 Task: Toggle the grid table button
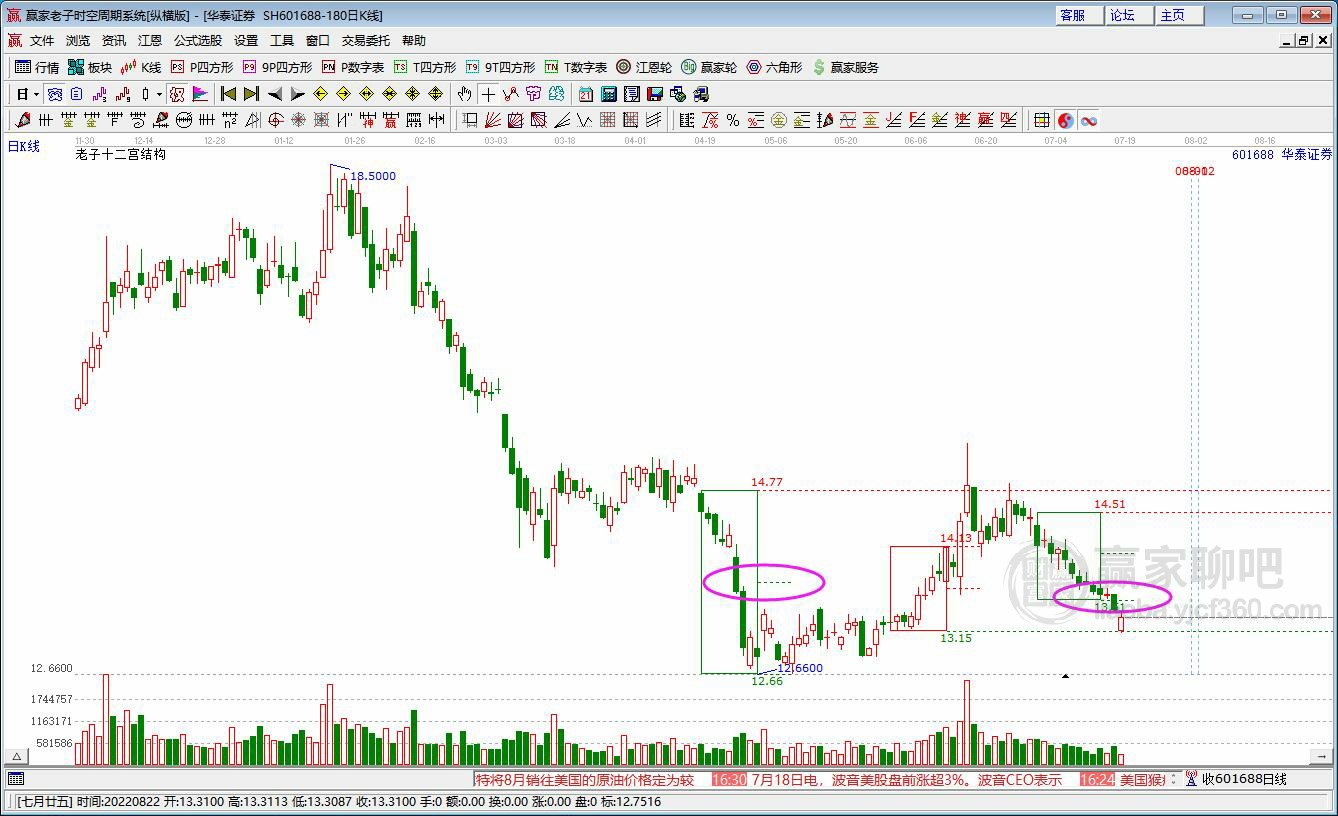tap(1042, 120)
